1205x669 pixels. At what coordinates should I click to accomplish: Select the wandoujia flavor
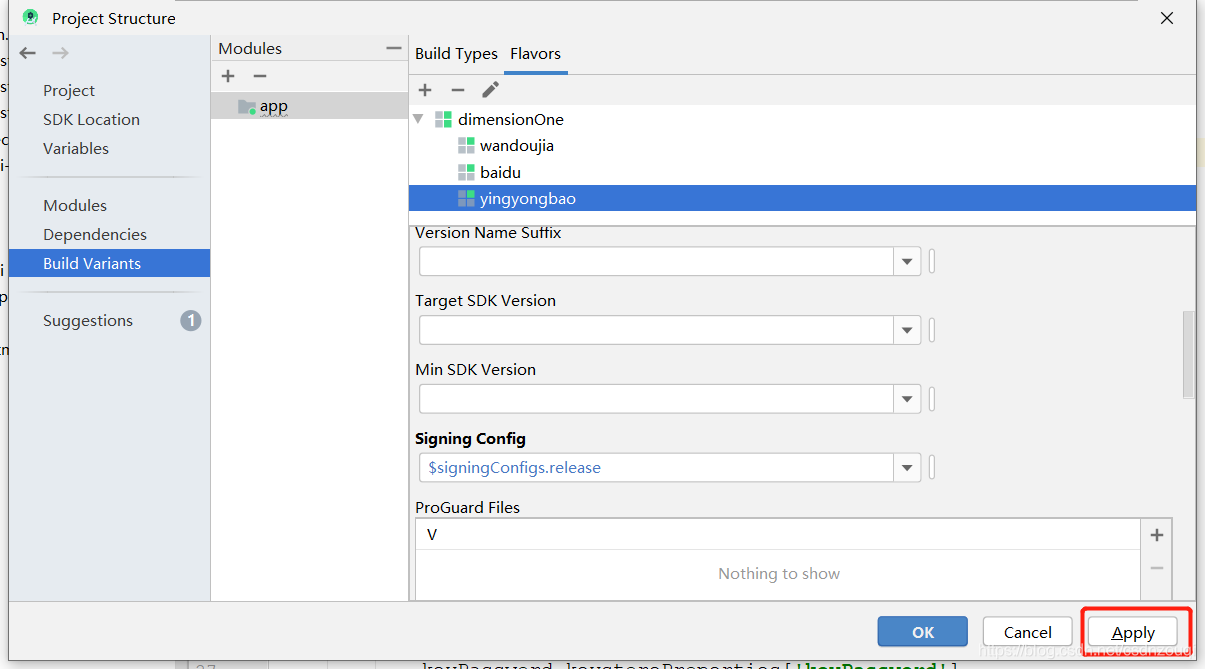516,146
